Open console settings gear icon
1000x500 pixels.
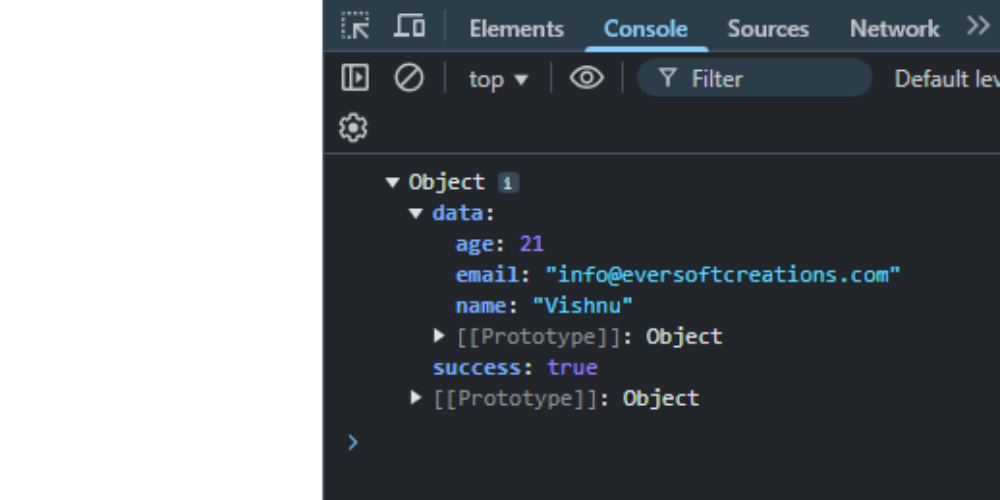click(x=353, y=128)
